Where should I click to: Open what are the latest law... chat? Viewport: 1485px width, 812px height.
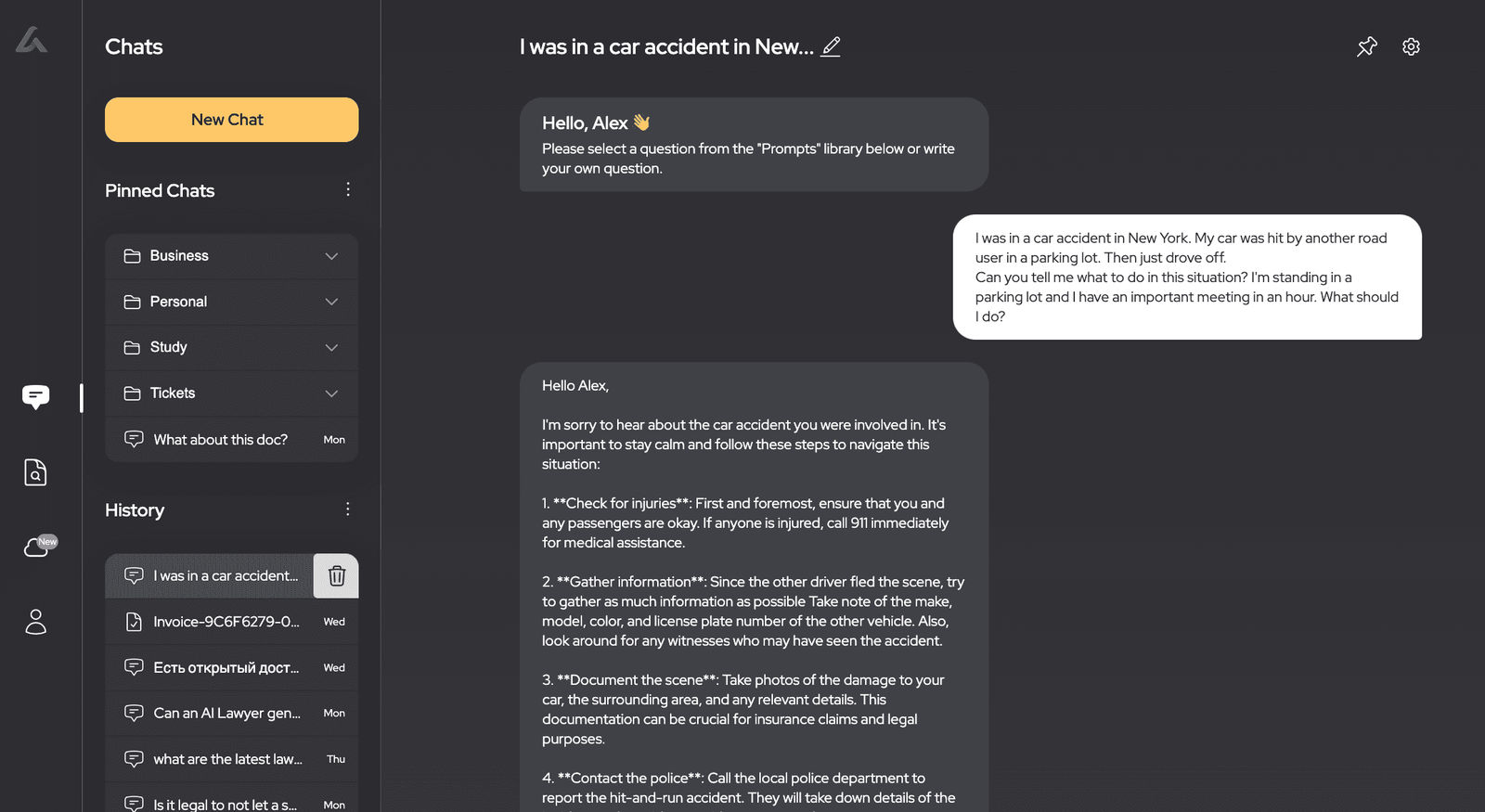pyautogui.click(x=231, y=759)
